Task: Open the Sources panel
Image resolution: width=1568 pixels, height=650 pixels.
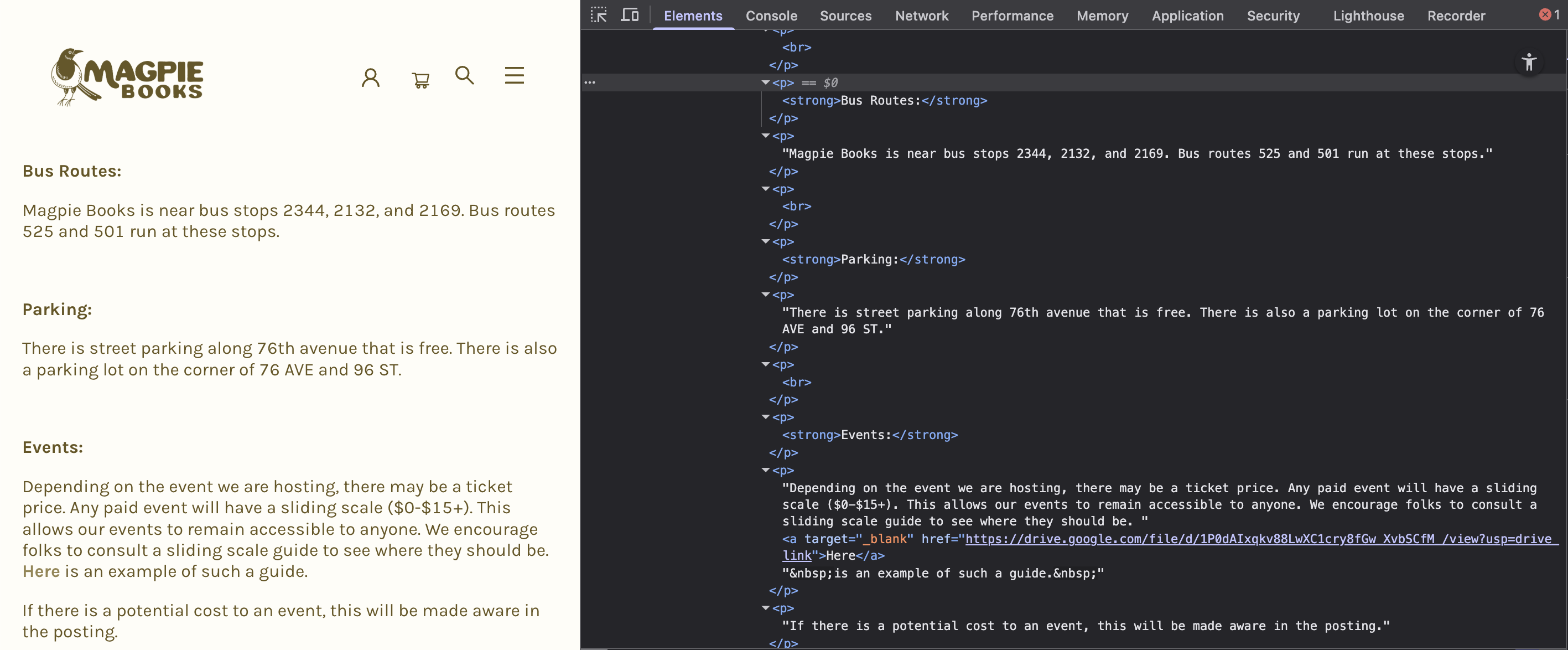Action: (845, 16)
